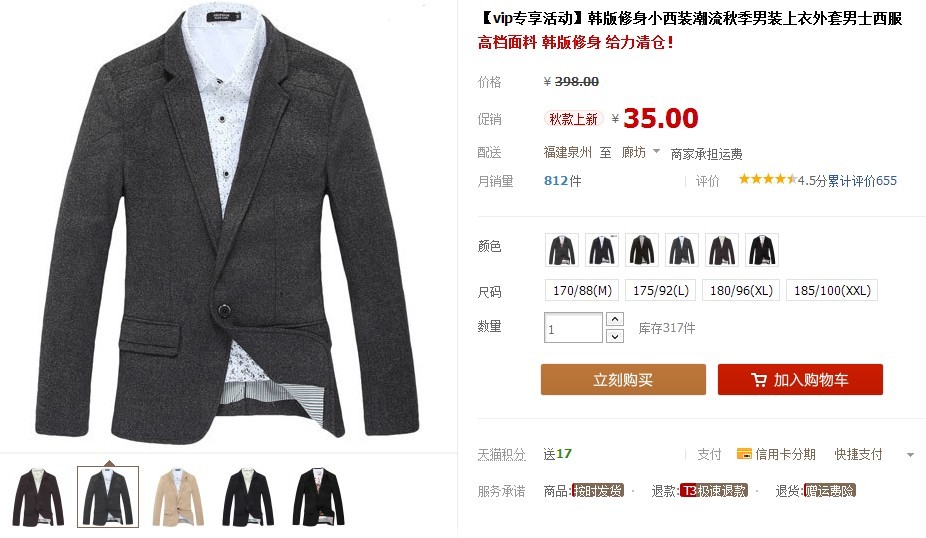
Task: Select size 170/88(M)
Action: click(582, 291)
